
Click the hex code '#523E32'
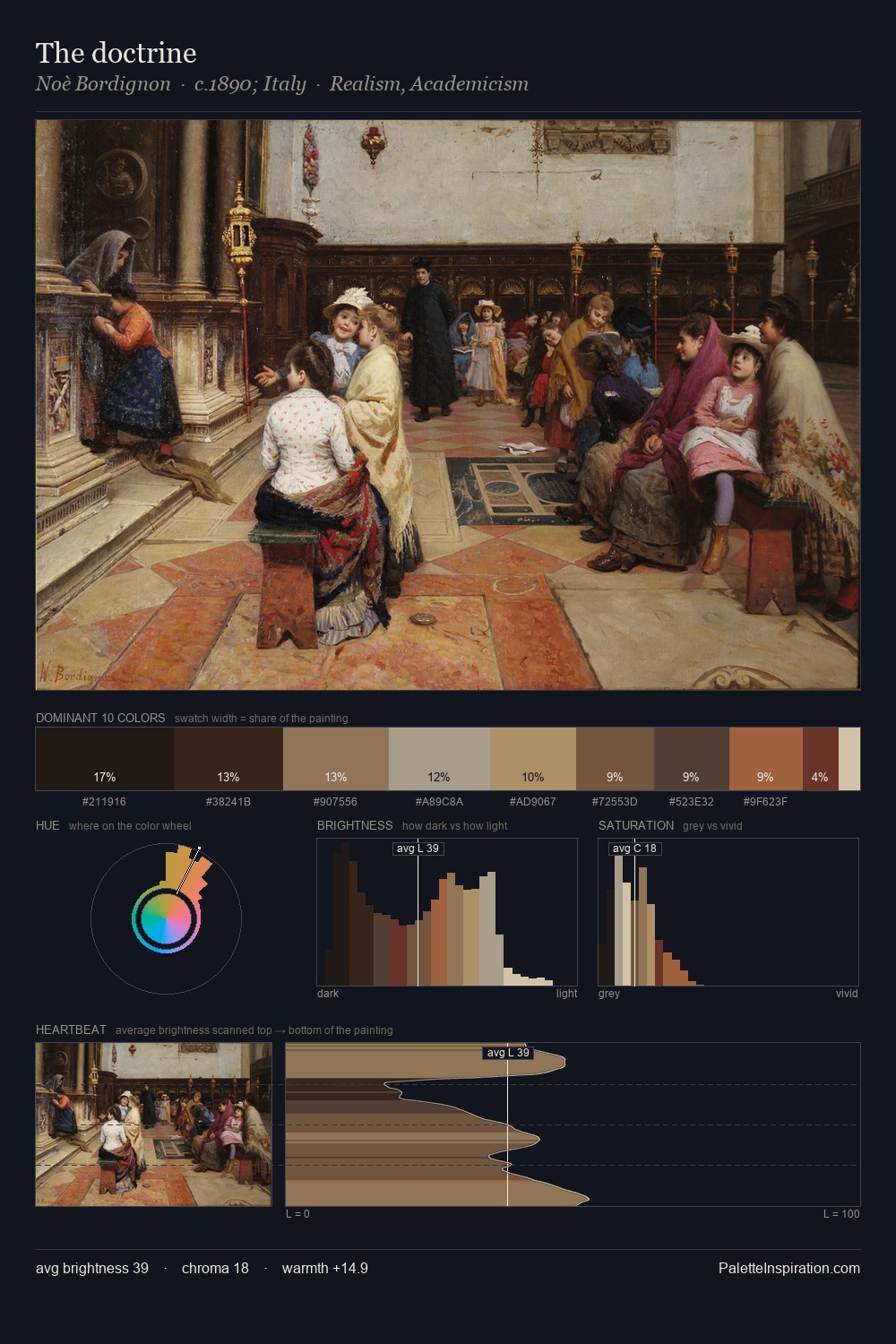point(692,802)
